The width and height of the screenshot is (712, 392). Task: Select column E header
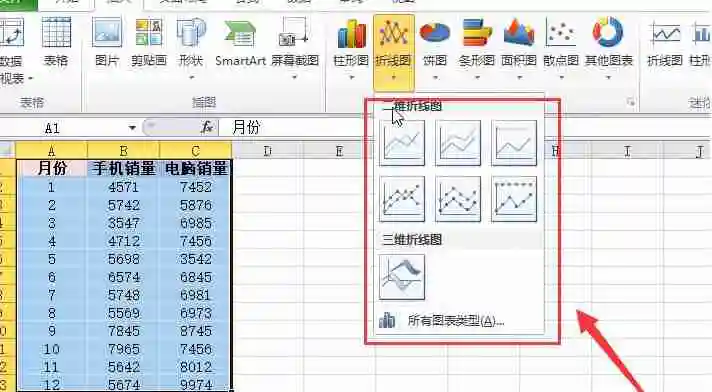[x=339, y=150]
